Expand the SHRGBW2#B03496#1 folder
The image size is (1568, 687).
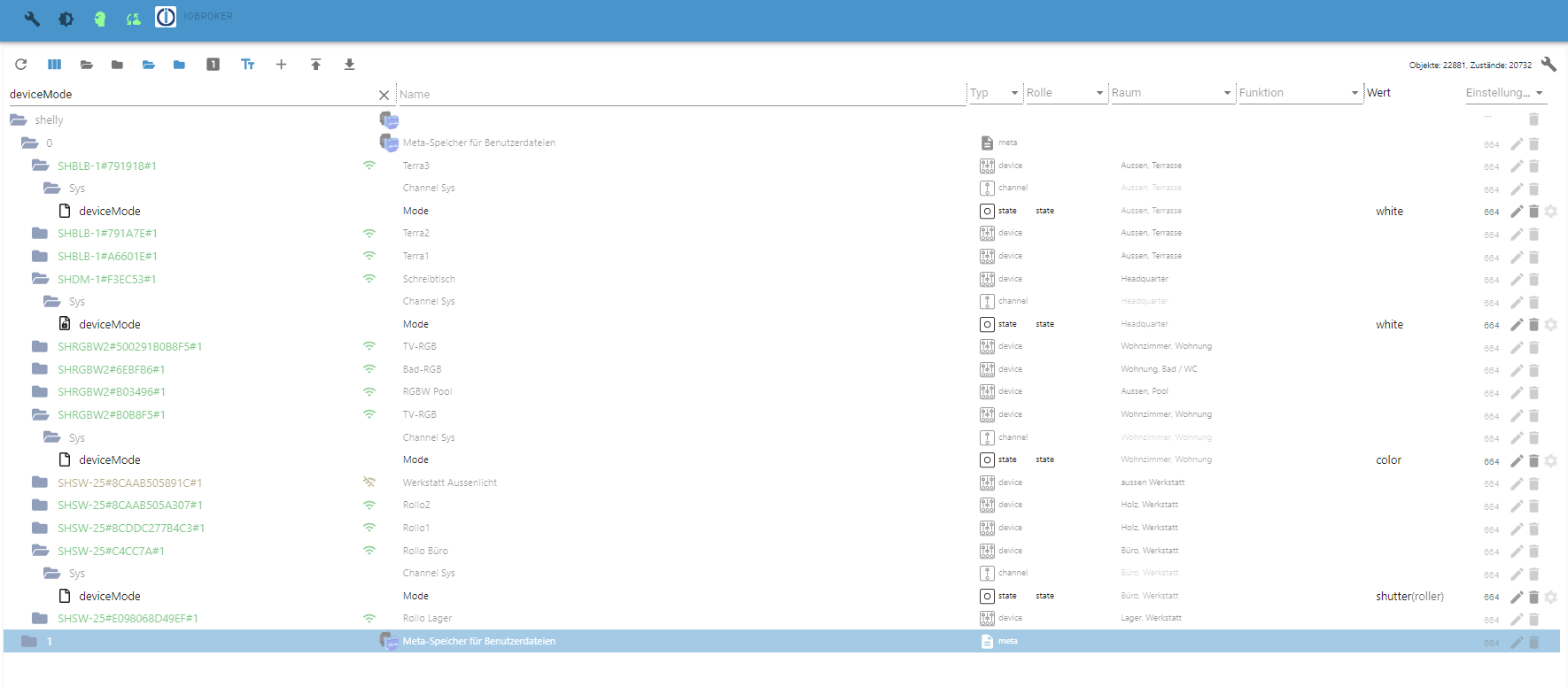click(40, 391)
